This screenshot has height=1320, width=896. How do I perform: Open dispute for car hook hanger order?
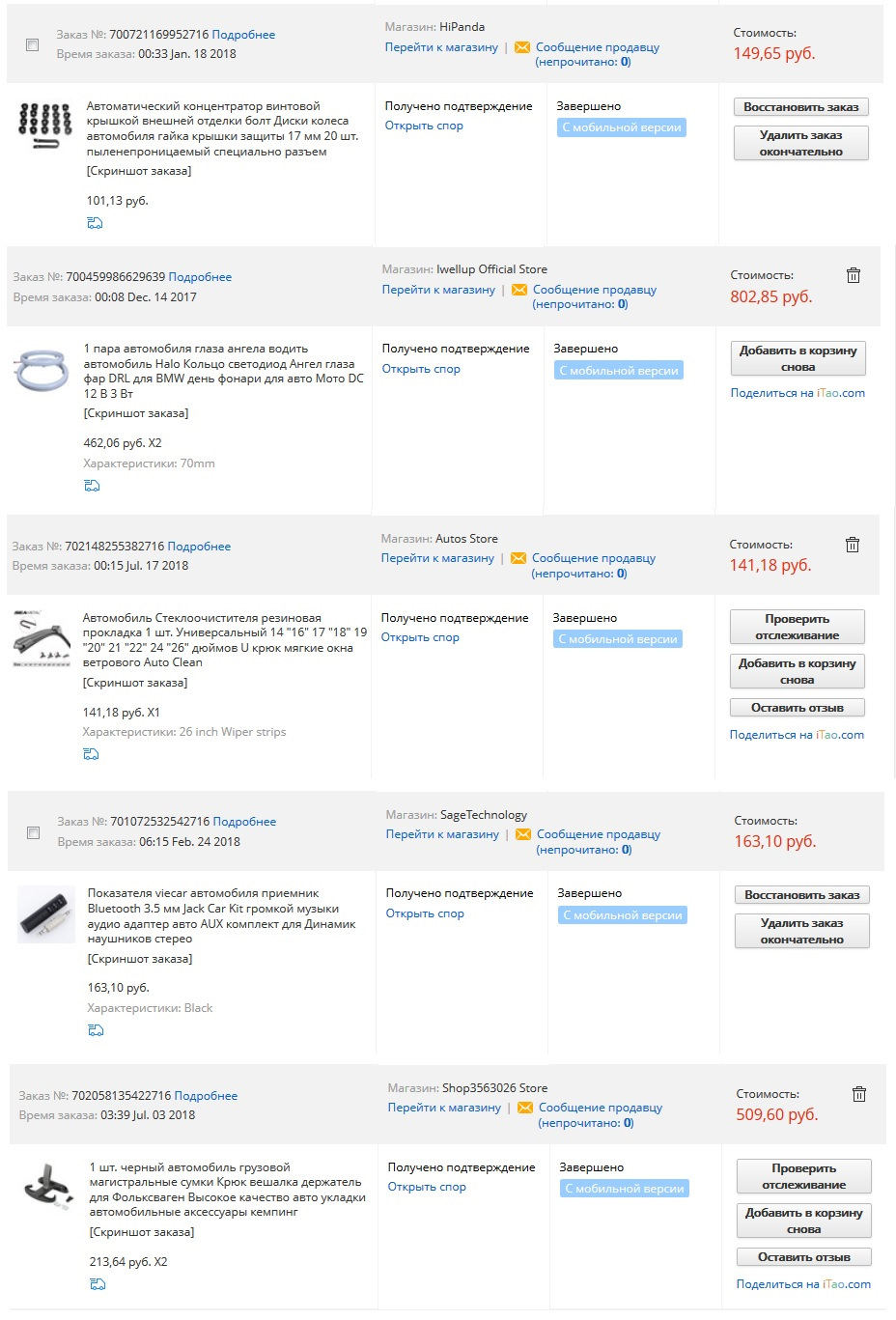427,1187
